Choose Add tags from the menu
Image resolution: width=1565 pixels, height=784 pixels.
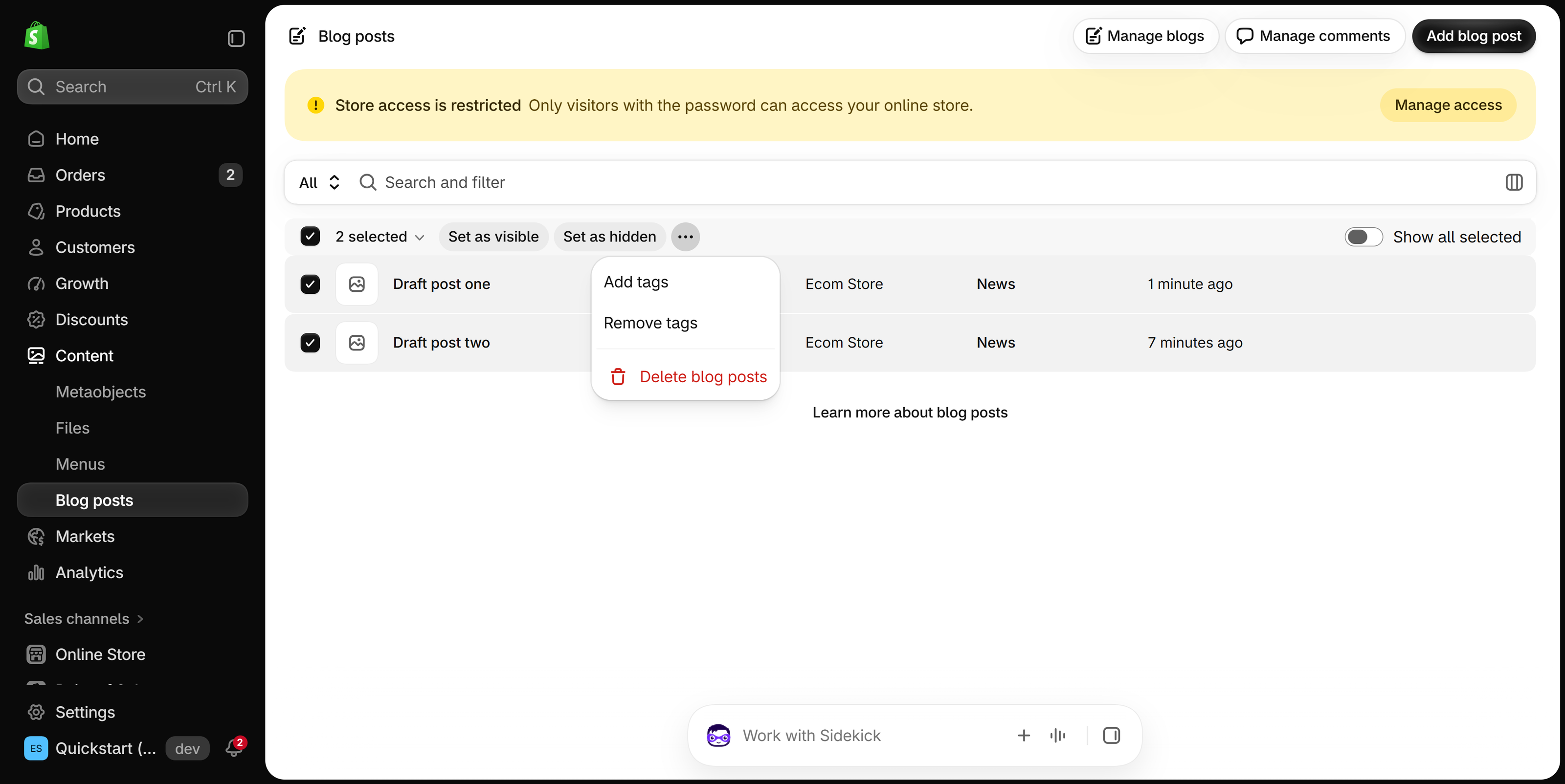(685, 282)
